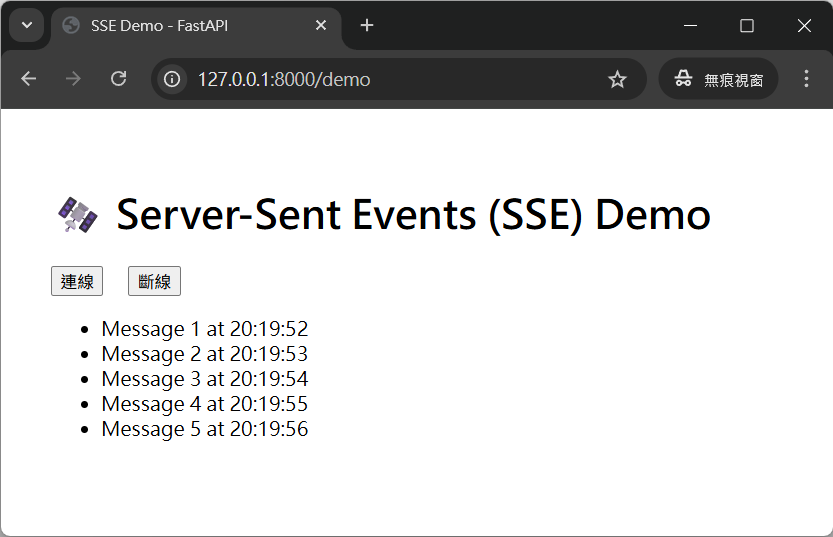This screenshot has width=833, height=537.
Task: View site information icon in address bar
Action: coord(172,79)
